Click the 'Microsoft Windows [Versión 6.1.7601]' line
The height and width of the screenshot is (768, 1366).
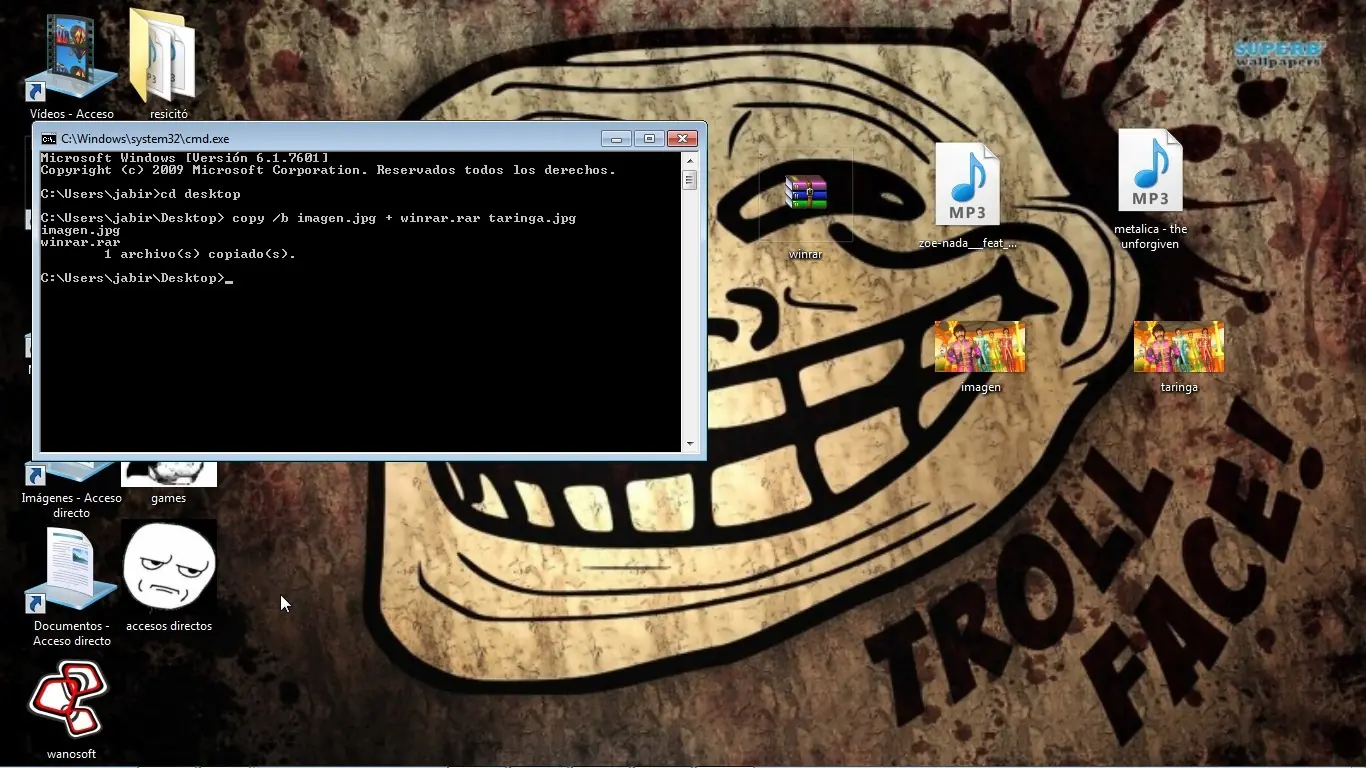(184, 158)
